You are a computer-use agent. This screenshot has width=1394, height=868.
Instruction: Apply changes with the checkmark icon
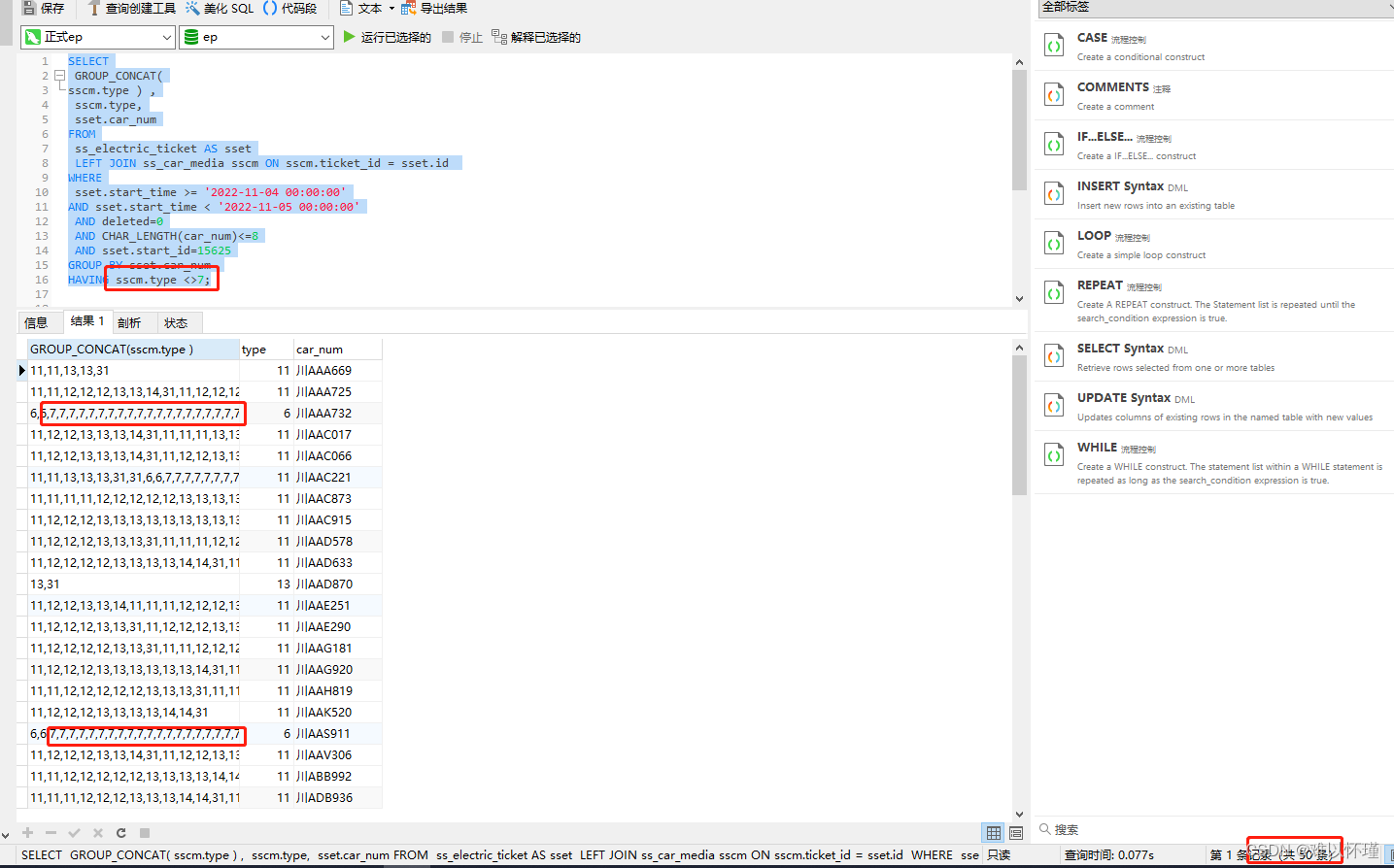74,833
